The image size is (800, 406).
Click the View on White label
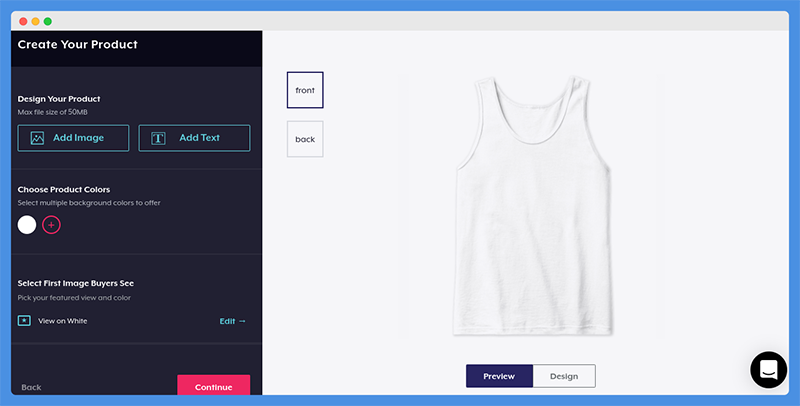tap(63, 321)
